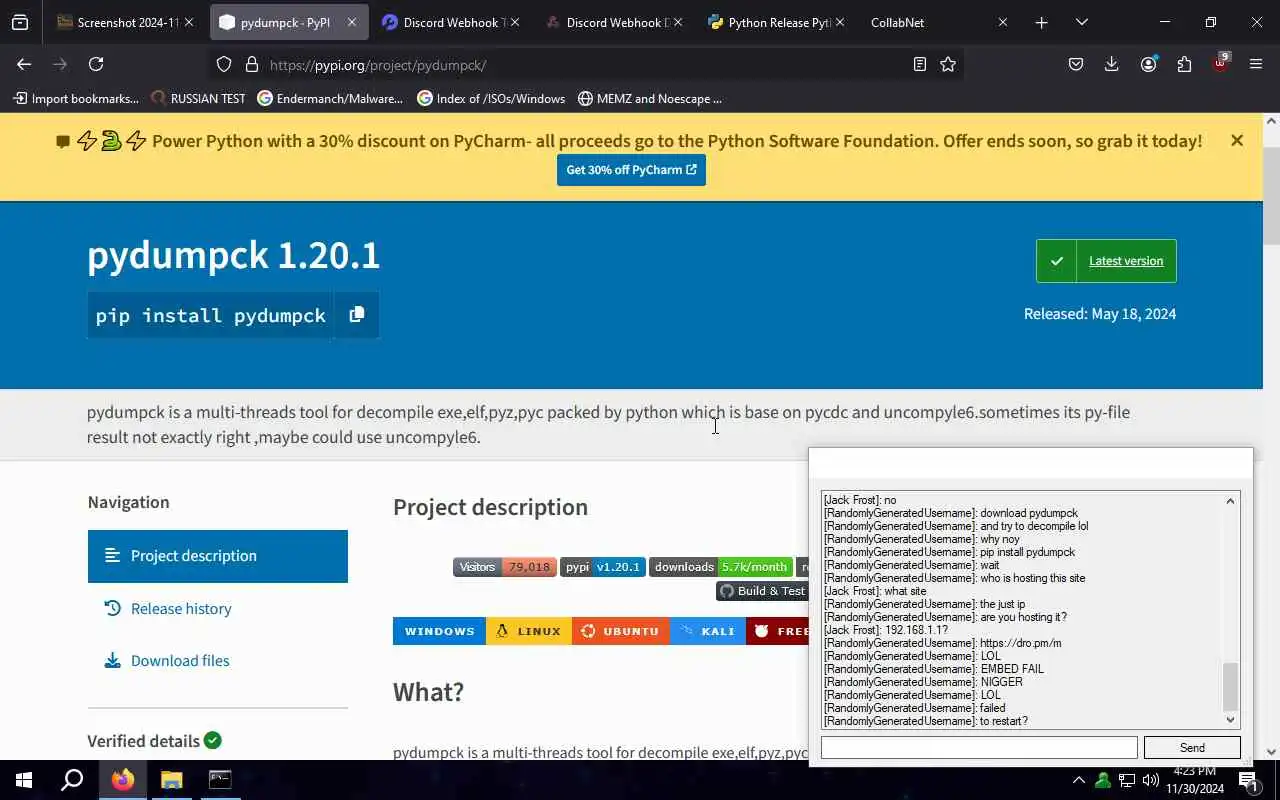Click the tracking protection shield icon
Screen dimensions: 1280x800
[x=224, y=64]
